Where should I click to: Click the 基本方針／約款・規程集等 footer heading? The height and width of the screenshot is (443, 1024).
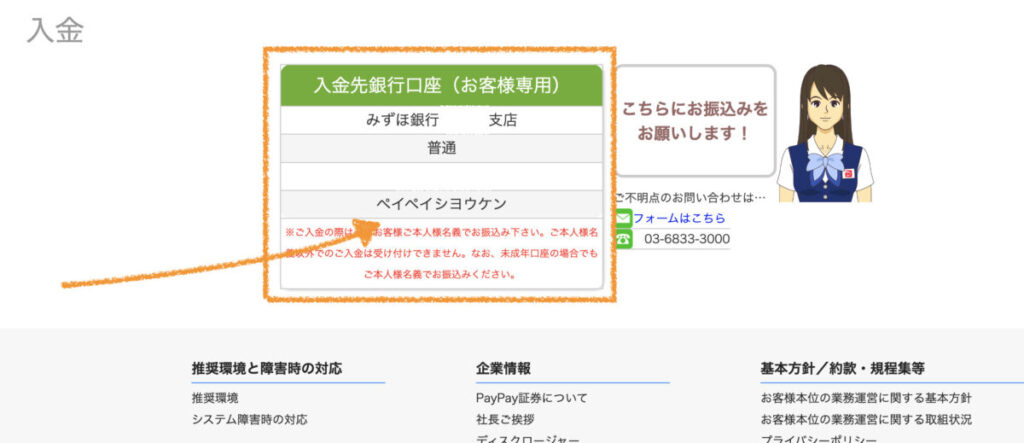(x=842, y=368)
